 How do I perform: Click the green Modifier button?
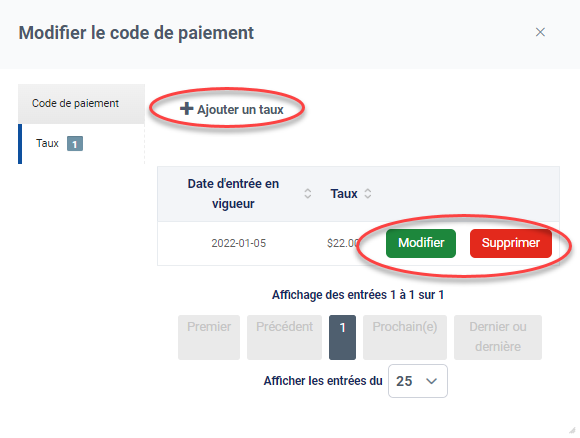click(421, 243)
